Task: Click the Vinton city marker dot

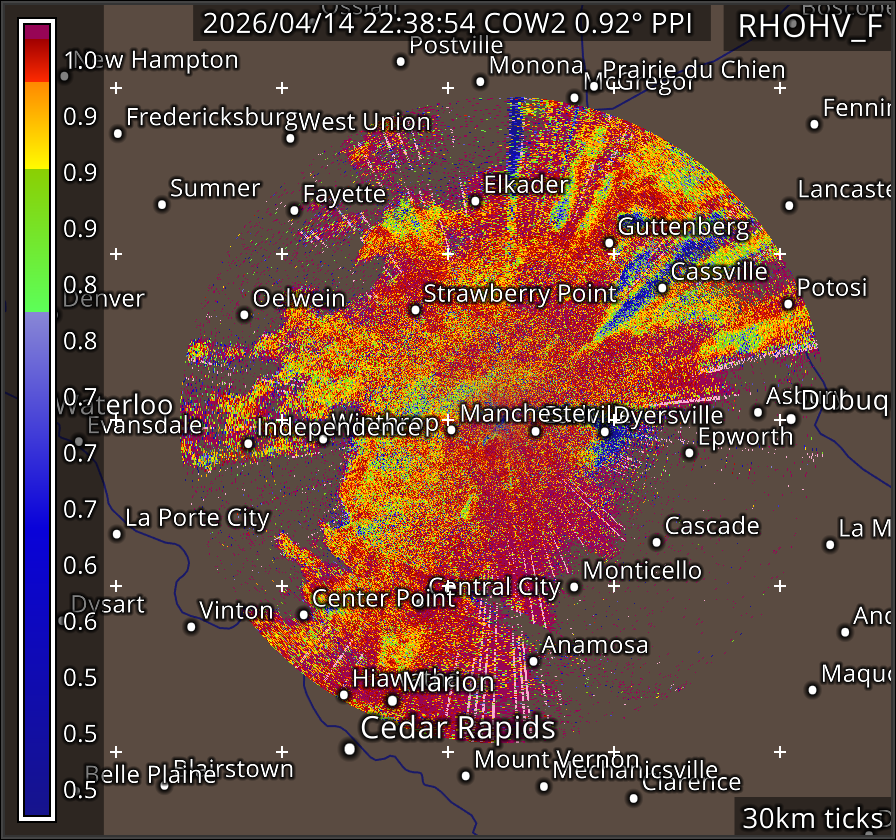Action: point(191,627)
